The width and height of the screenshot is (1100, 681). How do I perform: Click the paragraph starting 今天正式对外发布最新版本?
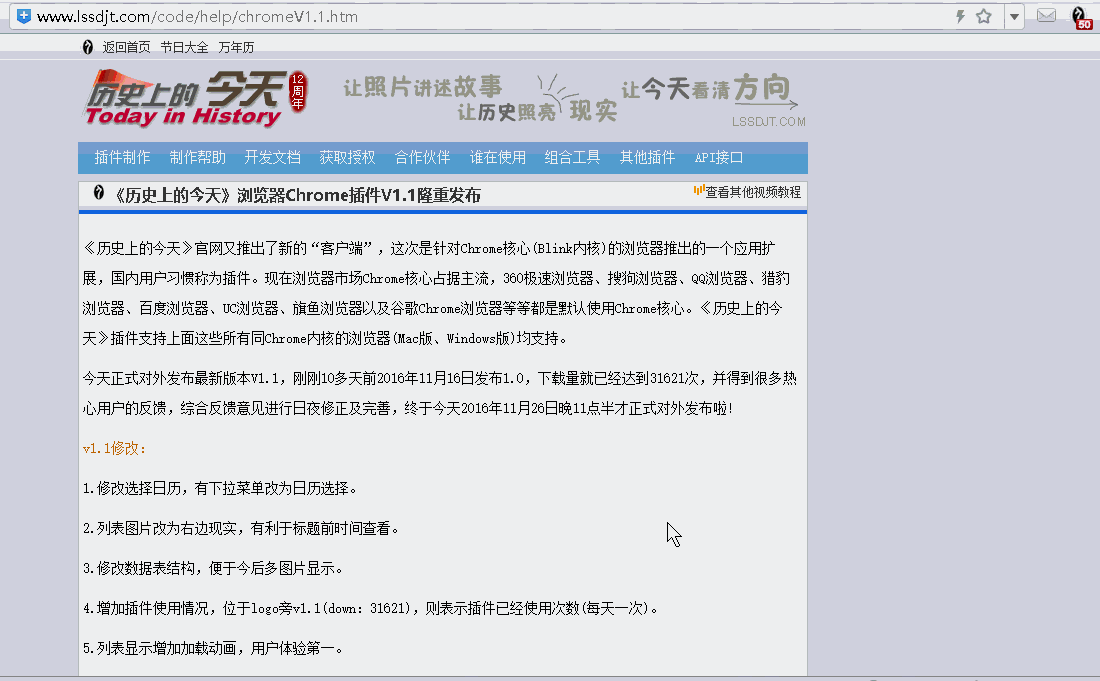coord(440,393)
